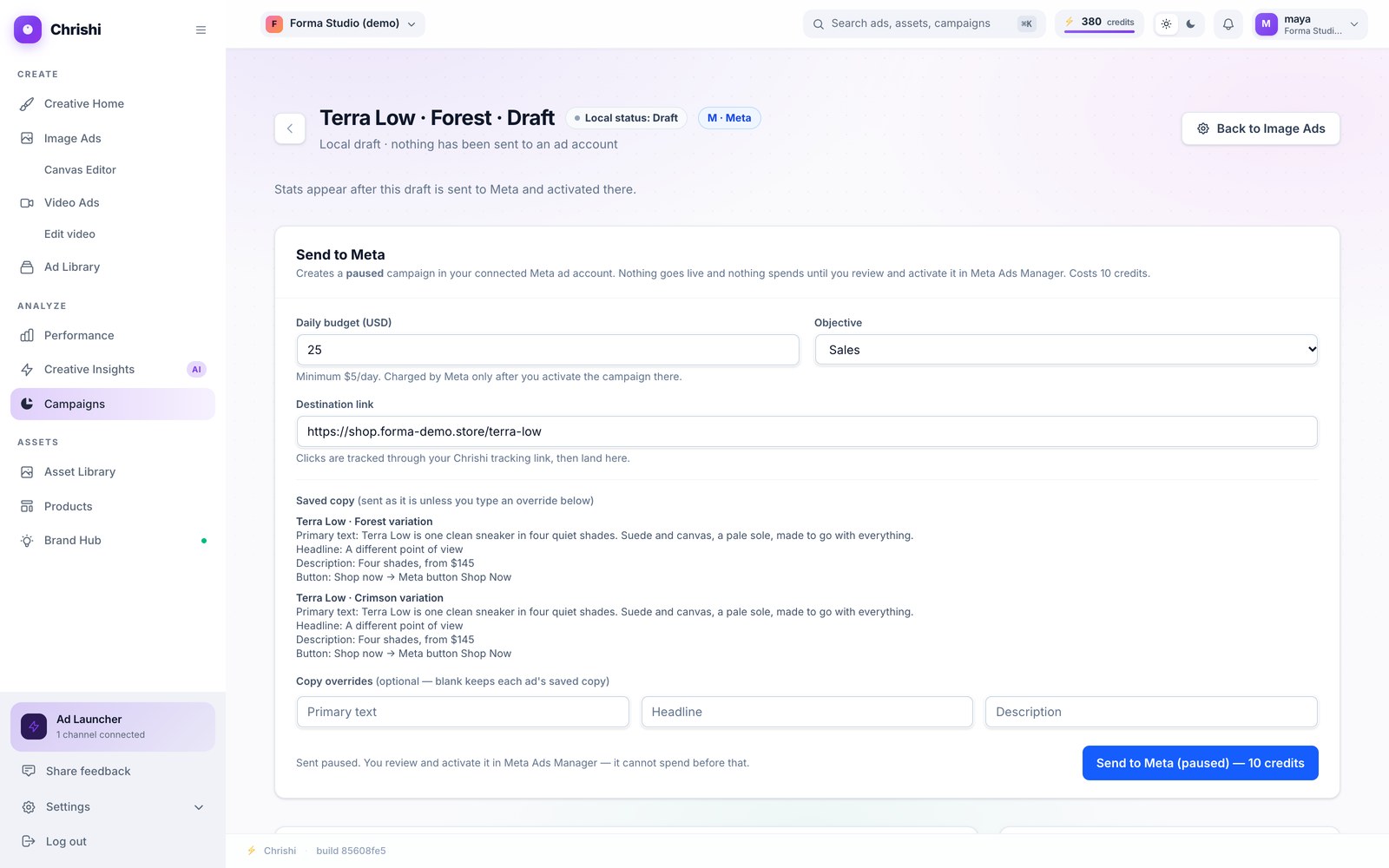The height and width of the screenshot is (868, 1389).
Task: Switch to dark theme moon icon
Action: pos(1191,24)
